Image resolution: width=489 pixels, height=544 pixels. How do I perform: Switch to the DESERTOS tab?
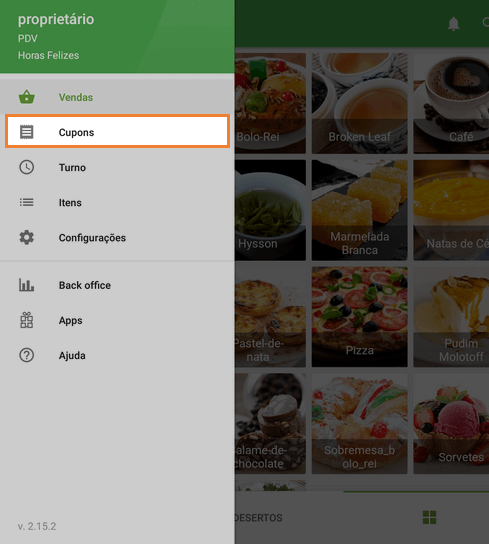[259, 518]
